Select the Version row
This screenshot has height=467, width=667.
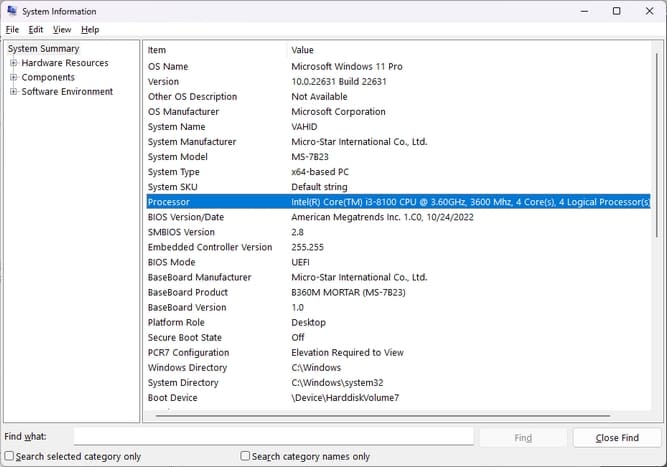point(398,81)
